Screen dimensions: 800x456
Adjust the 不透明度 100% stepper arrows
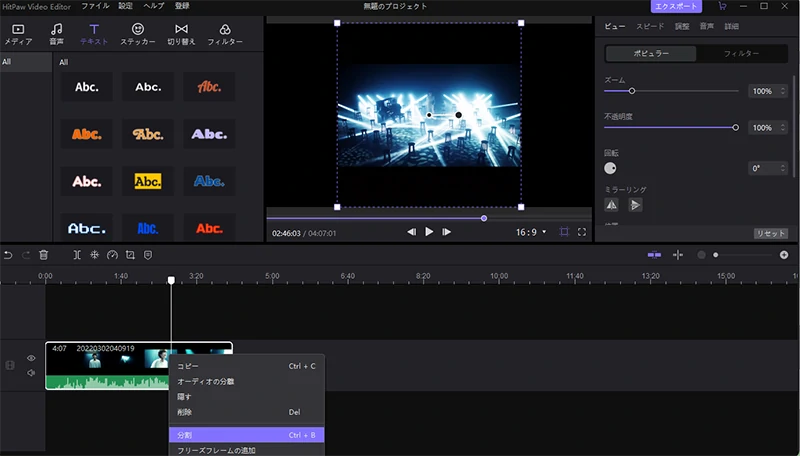[783, 128]
